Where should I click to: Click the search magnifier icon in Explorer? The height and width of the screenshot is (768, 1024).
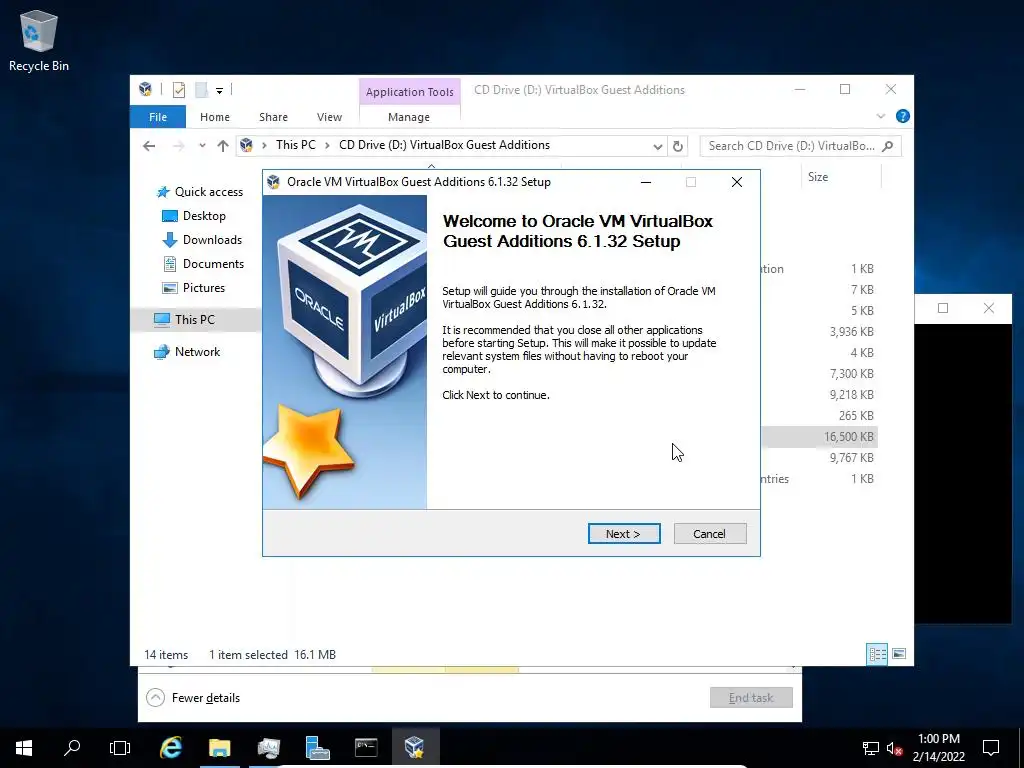pyautogui.click(x=888, y=146)
